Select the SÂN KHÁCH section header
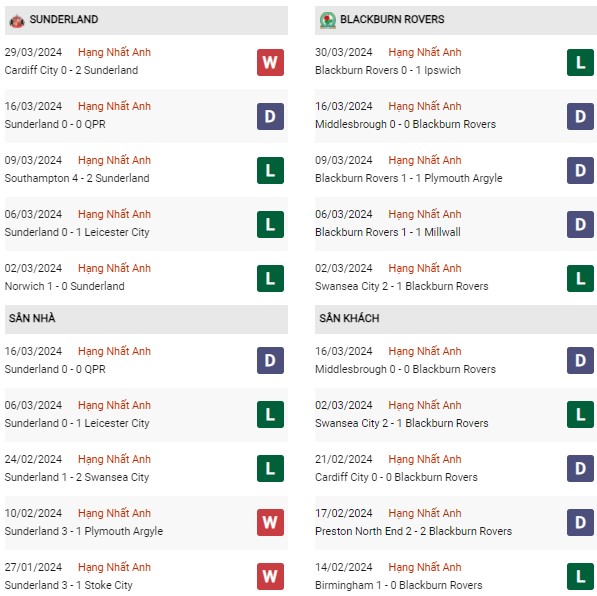Viewport: 597px width, 596px height. (456, 319)
